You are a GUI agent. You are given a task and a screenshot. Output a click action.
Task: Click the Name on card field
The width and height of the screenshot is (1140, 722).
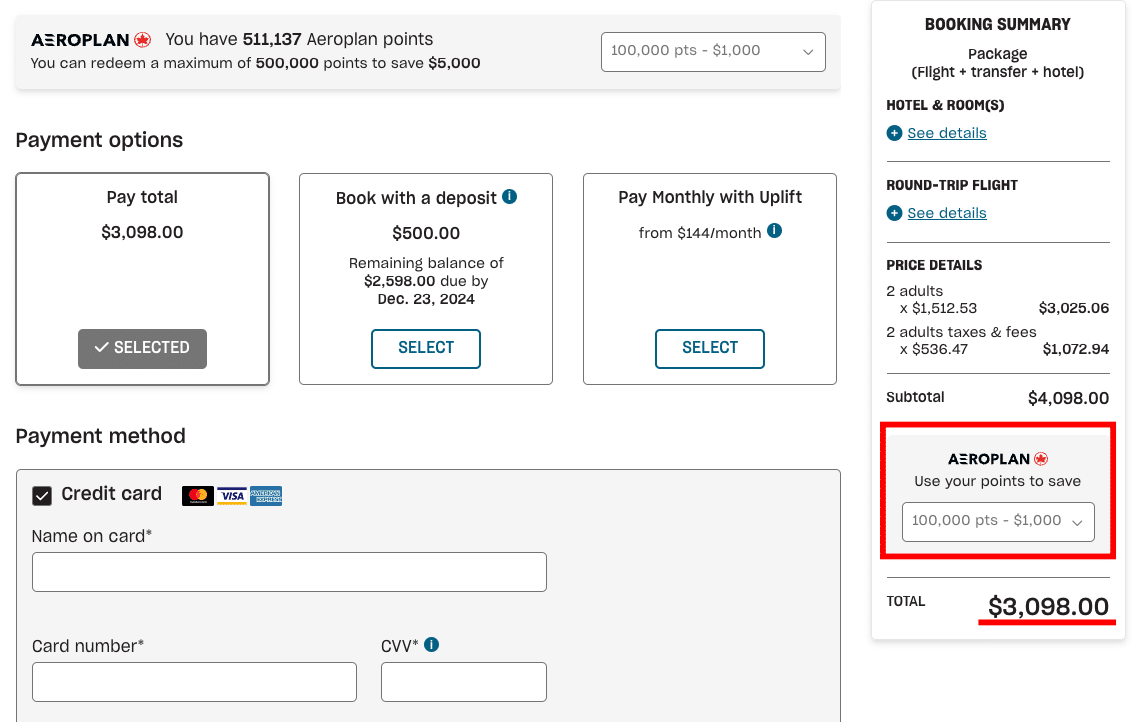tap(289, 572)
